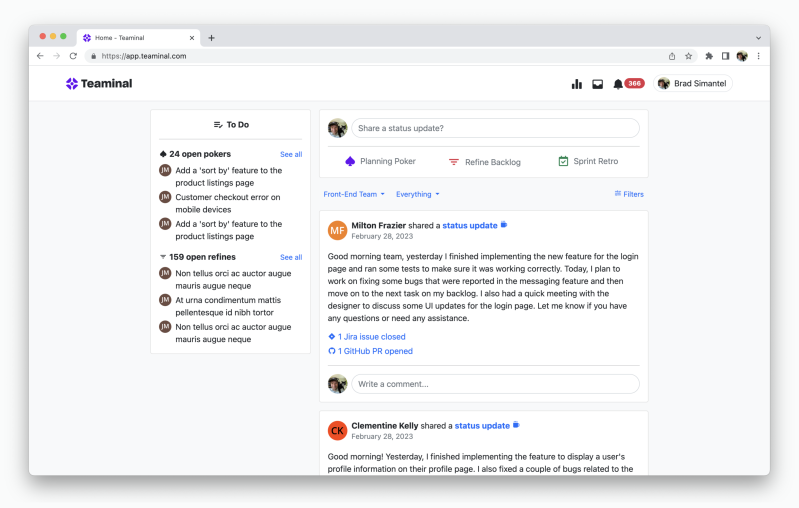Open the Filters button
Viewport: 799px width, 508px height.
click(x=629, y=194)
